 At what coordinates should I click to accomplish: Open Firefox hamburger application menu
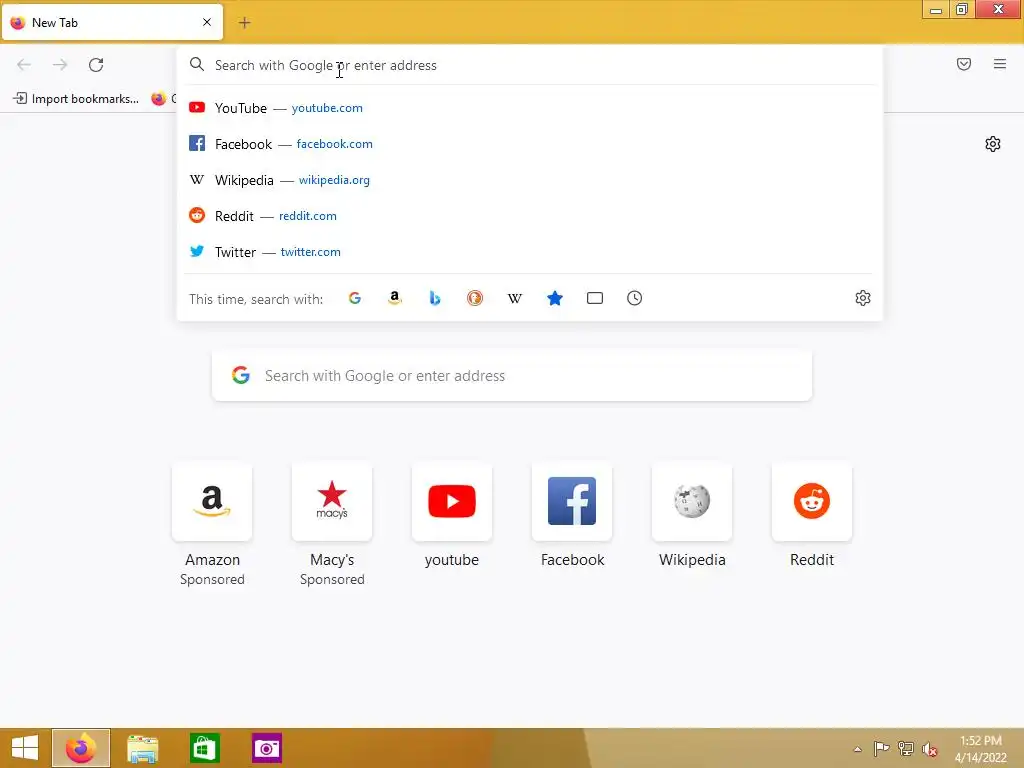[1000, 64]
